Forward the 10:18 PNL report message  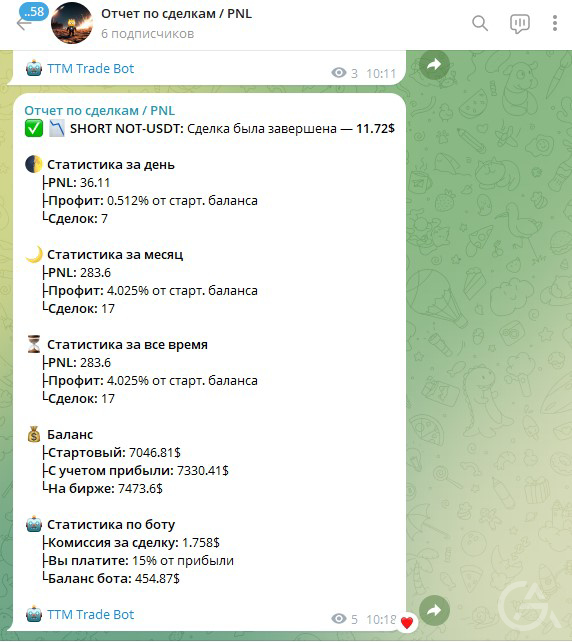click(x=434, y=610)
